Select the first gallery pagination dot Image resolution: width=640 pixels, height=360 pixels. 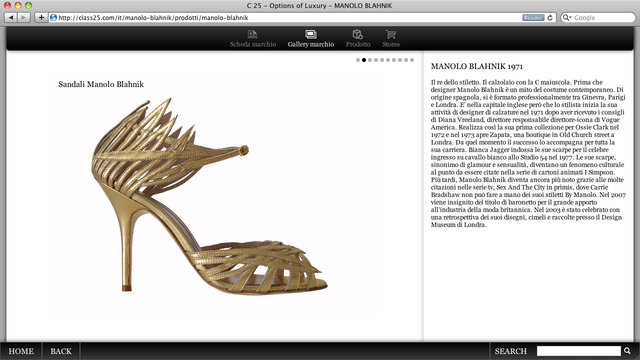[x=358, y=60]
